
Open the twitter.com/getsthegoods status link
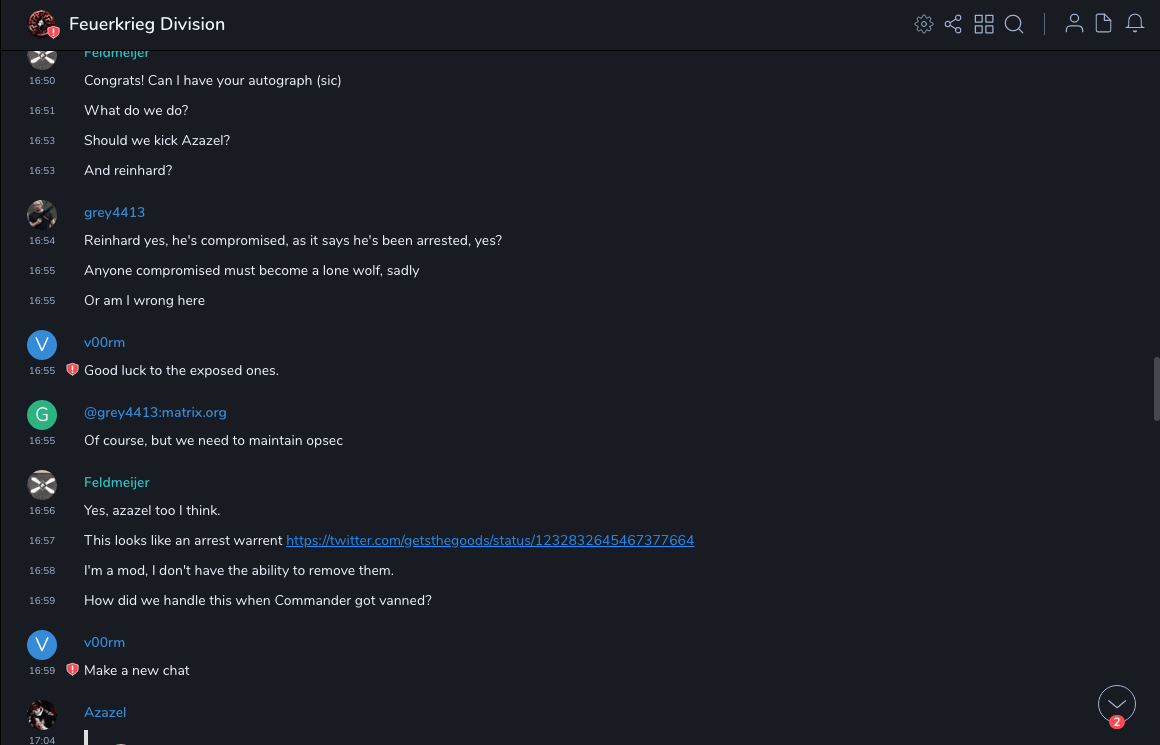[490, 540]
